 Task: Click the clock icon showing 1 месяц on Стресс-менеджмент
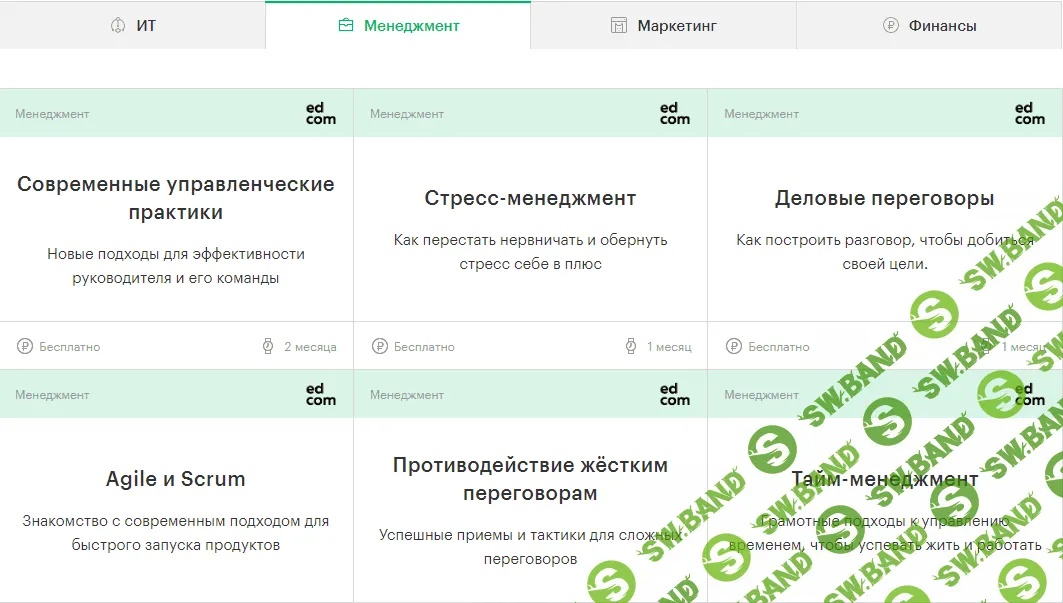point(629,346)
